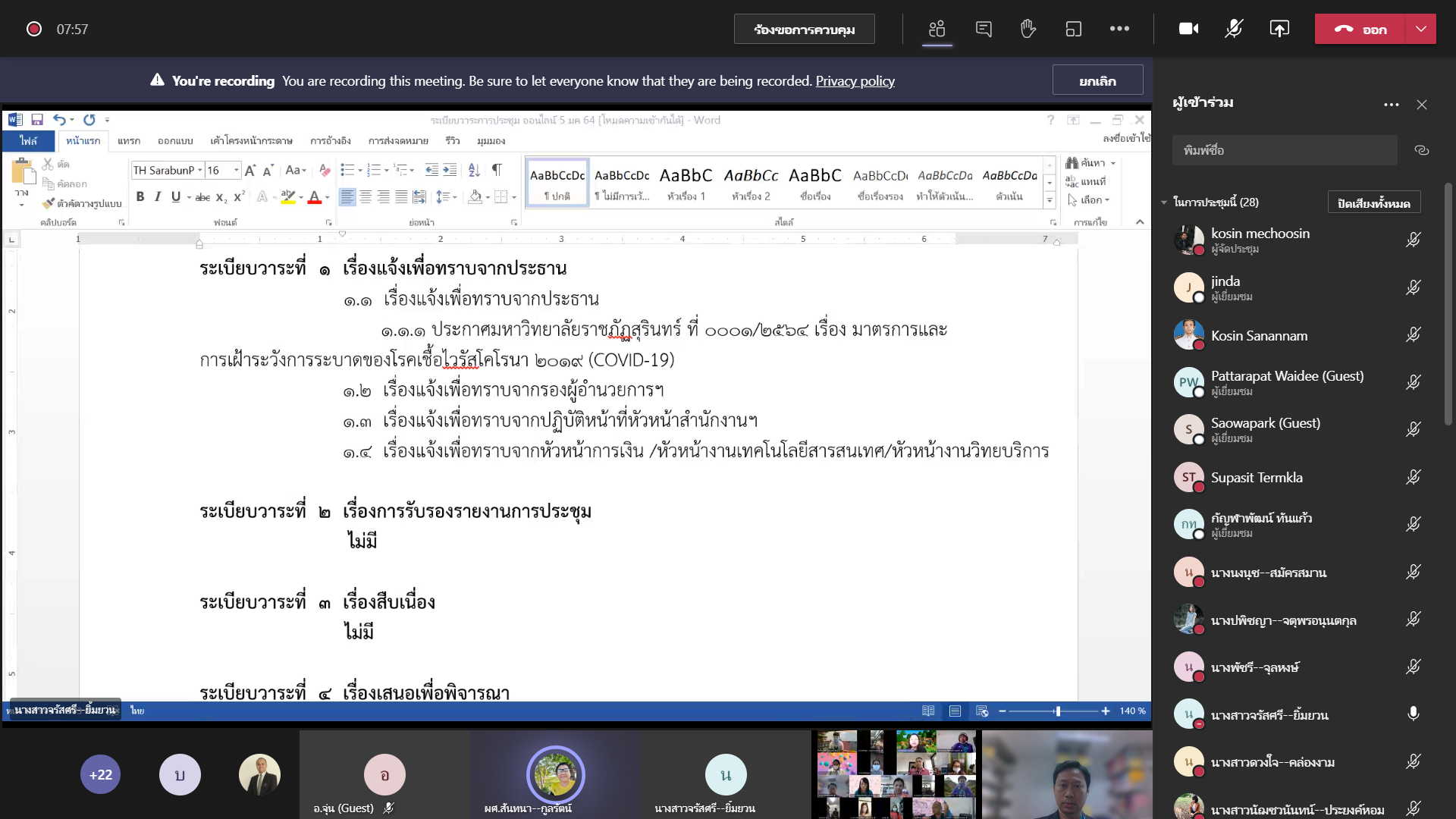Toggle mic for นางสาวจรัสศรี participant
This screenshot has height=819, width=1456.
(x=1413, y=714)
